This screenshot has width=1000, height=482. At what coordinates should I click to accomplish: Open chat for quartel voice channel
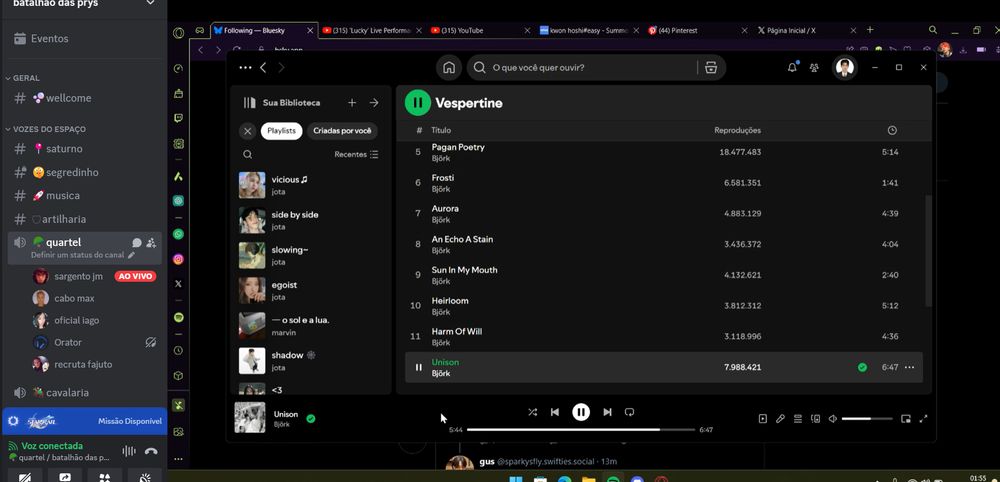(x=136, y=242)
